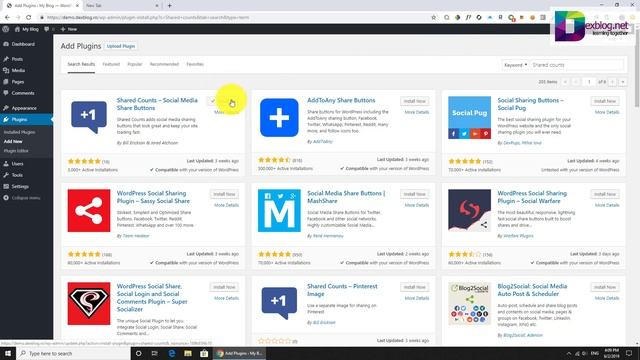Image resolution: width=640 pixels, height=360 pixels.
Task: Click the MashShare M plugin icon
Action: tap(279, 211)
